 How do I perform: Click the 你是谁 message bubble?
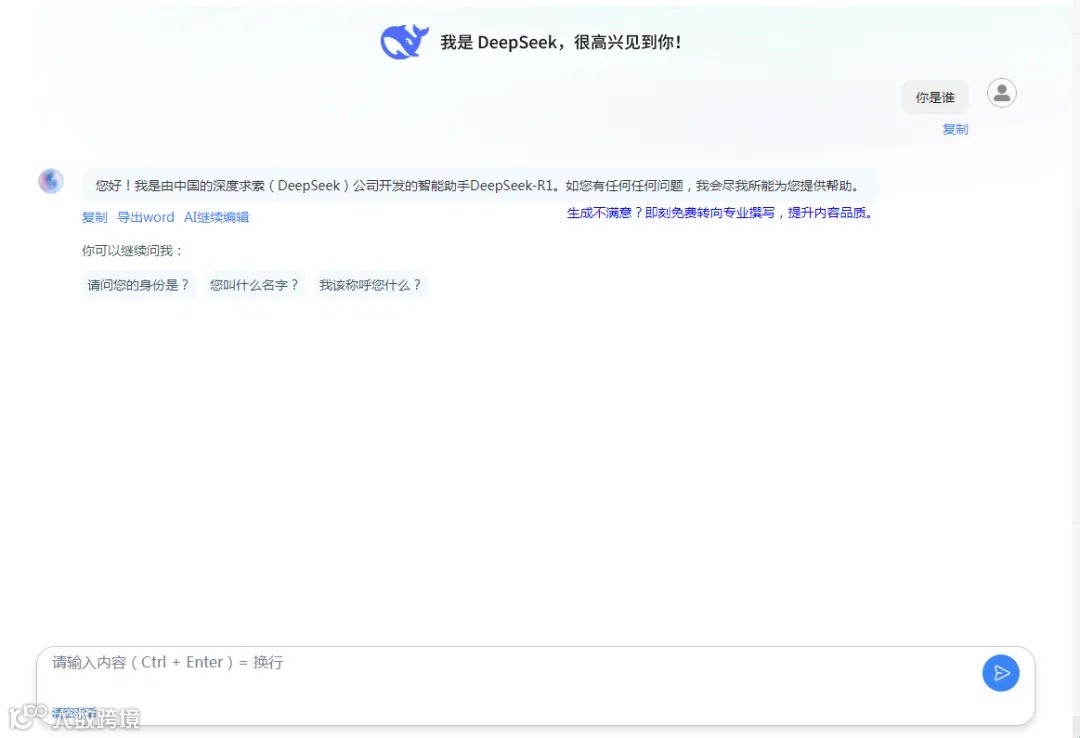pos(935,97)
